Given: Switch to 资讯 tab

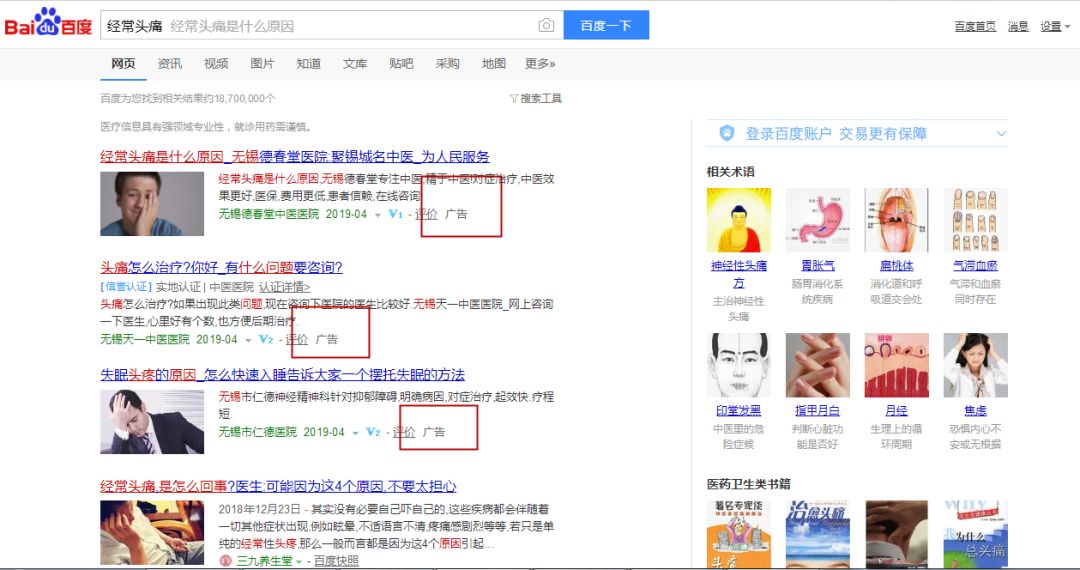Looking at the screenshot, I should (x=169, y=63).
